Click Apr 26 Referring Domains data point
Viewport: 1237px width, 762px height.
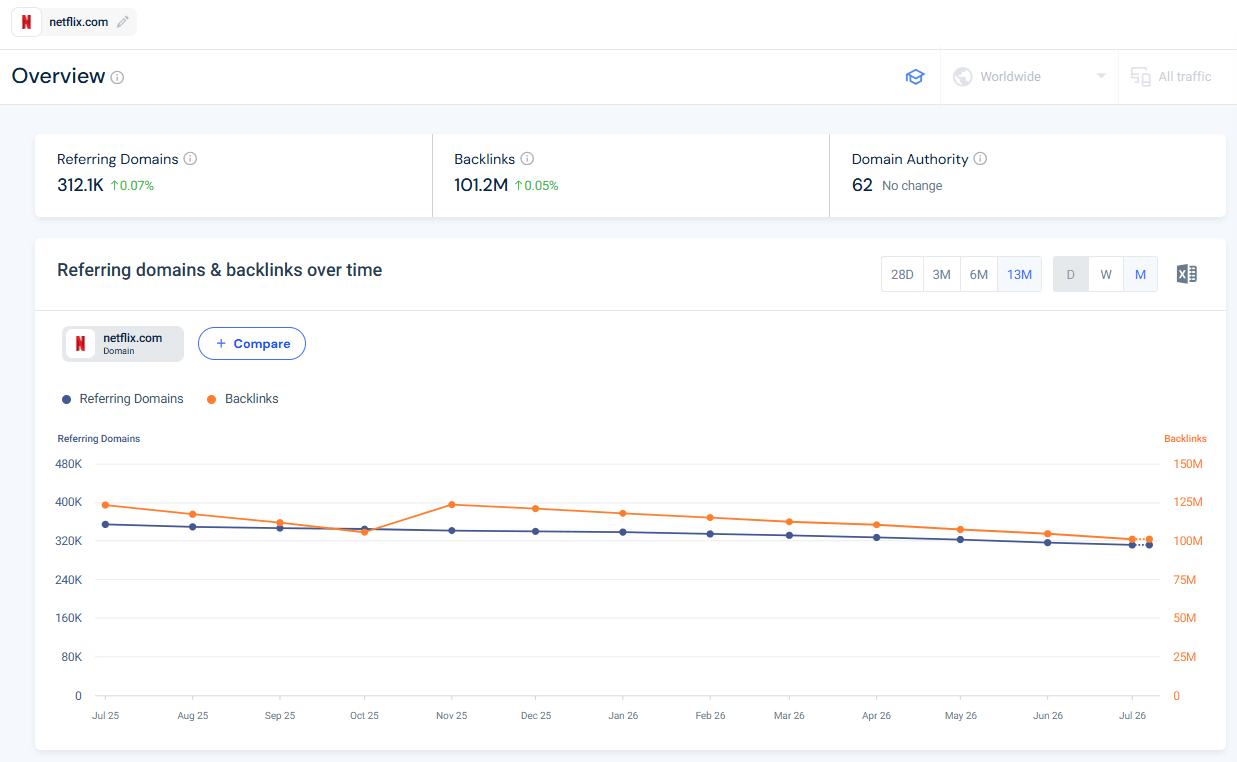(x=877, y=538)
